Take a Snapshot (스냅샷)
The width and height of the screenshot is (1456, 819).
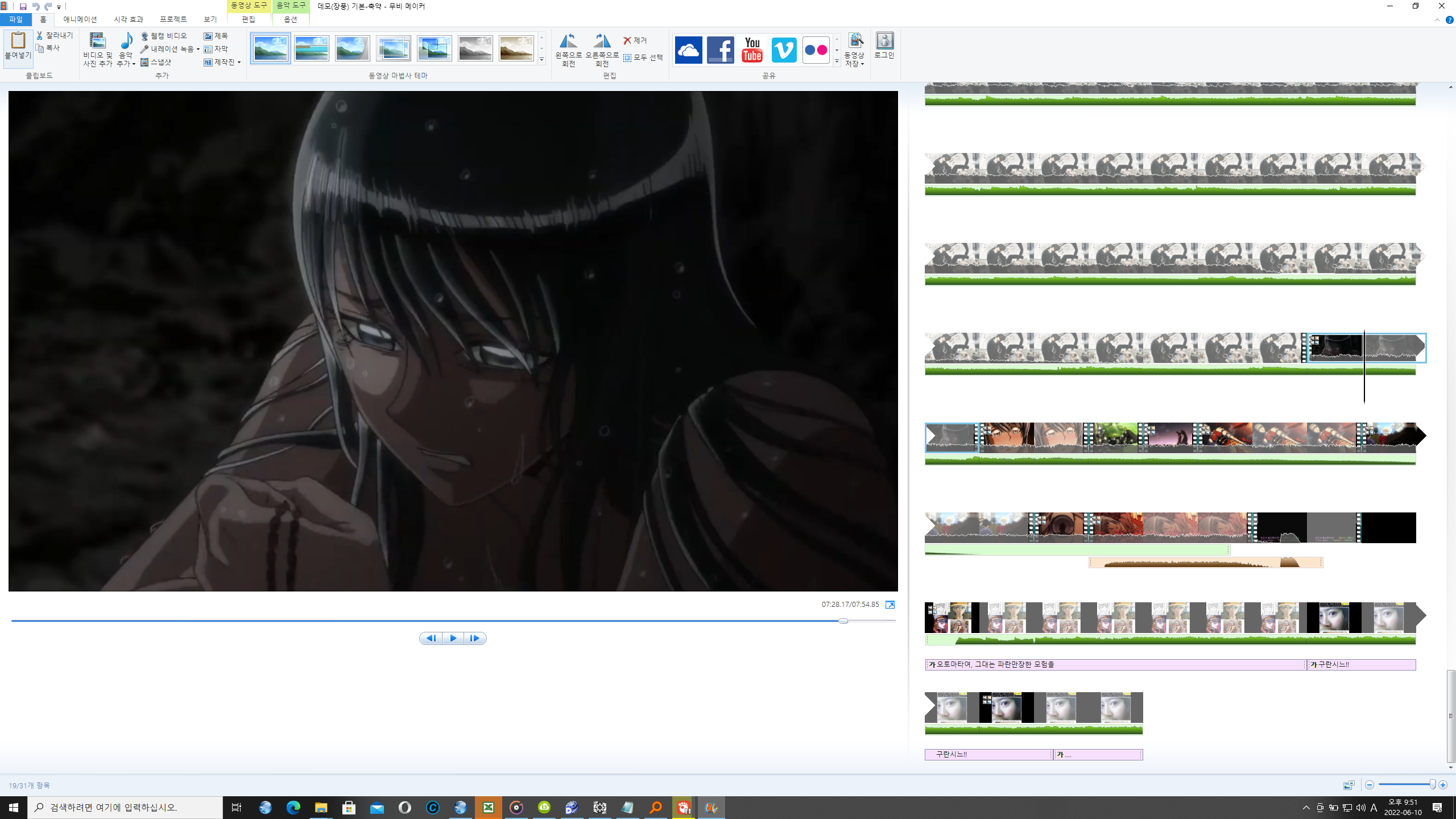(156, 62)
